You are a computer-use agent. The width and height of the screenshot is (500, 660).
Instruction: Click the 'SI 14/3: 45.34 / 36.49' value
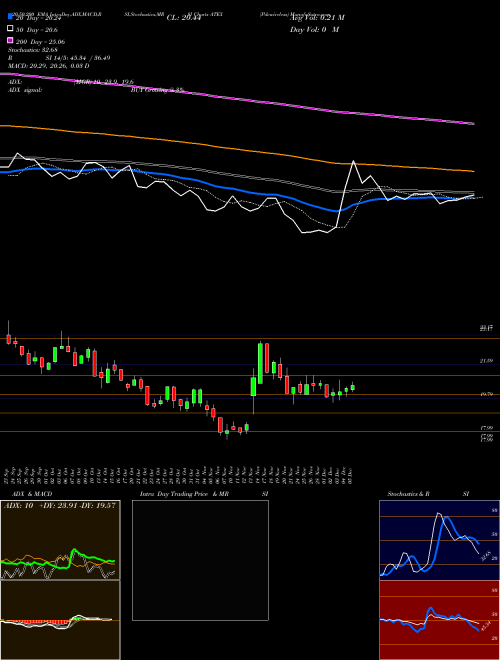coord(78,58)
